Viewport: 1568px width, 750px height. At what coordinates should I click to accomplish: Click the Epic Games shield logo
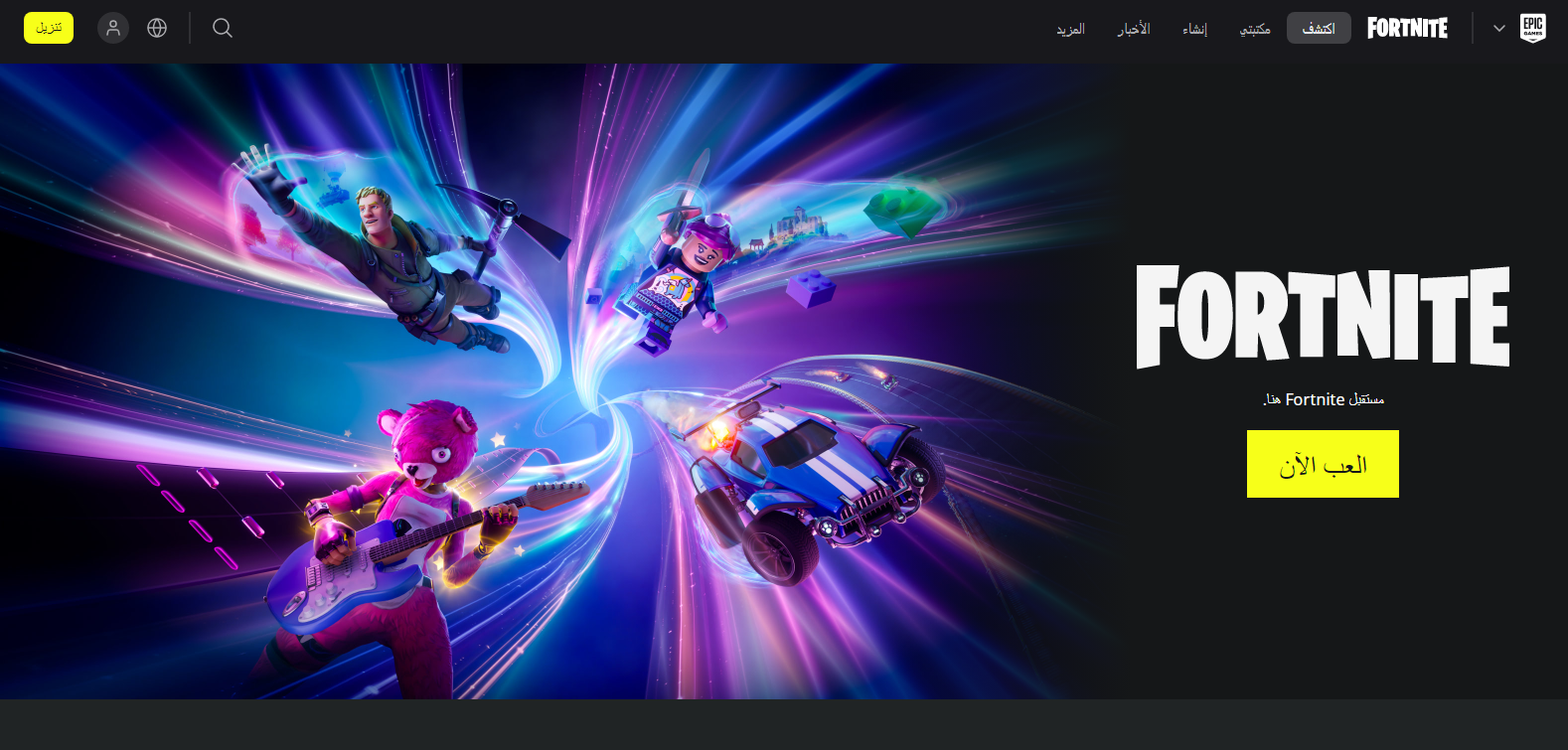pyautogui.click(x=1532, y=28)
